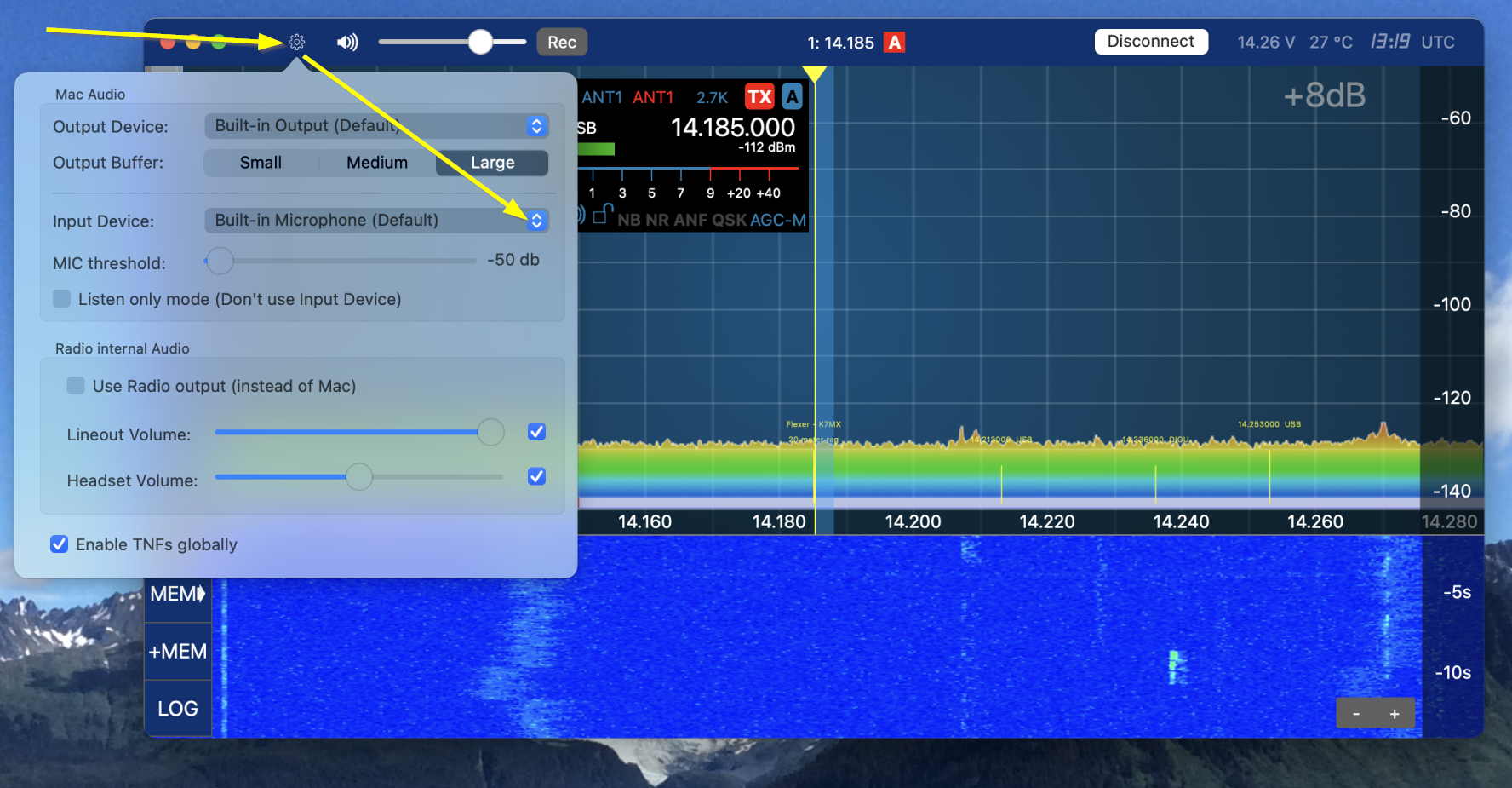Select Small output buffer segment
This screenshot has width=1512, height=788.
261,163
